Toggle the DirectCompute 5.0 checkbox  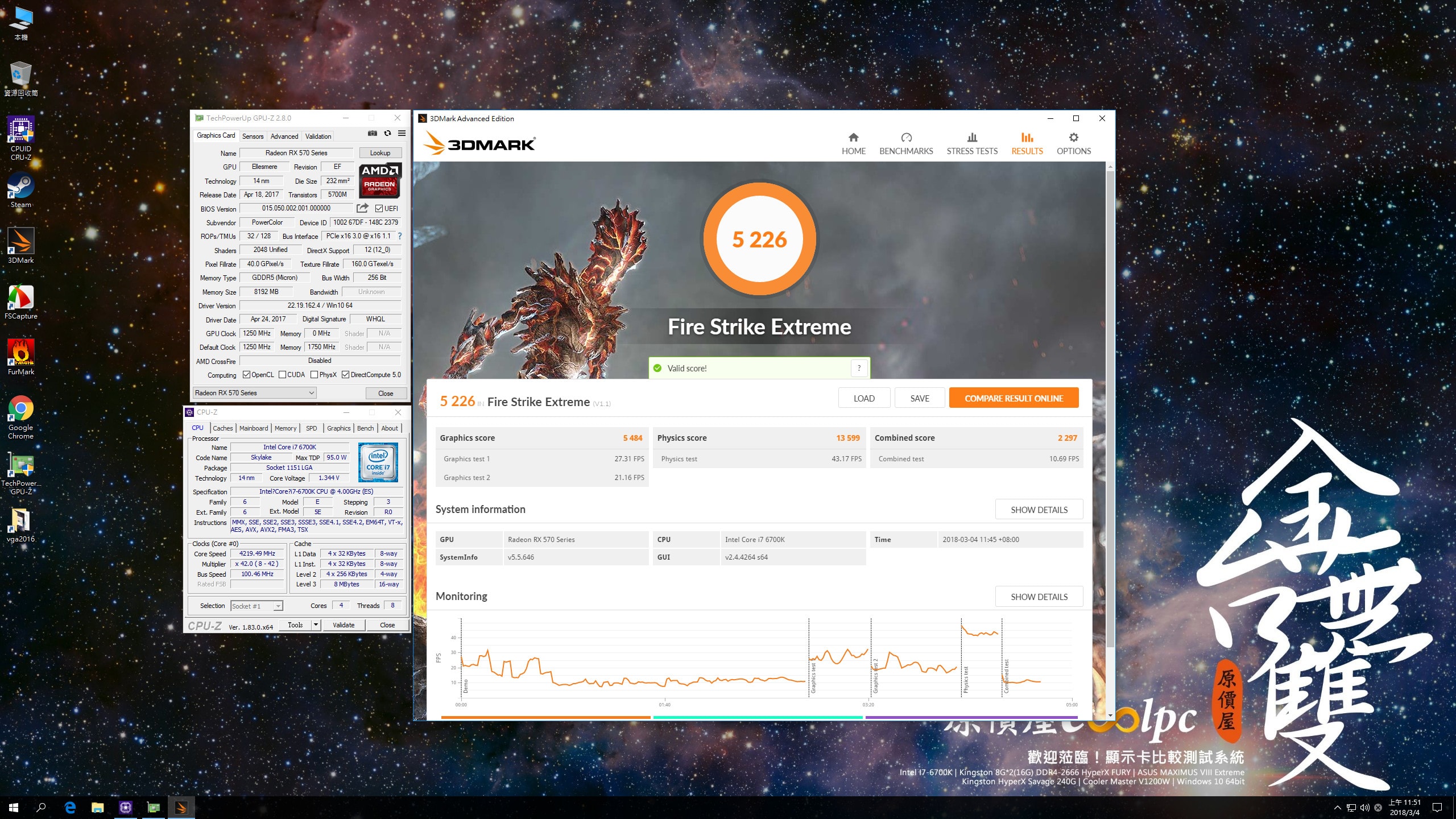[345, 375]
